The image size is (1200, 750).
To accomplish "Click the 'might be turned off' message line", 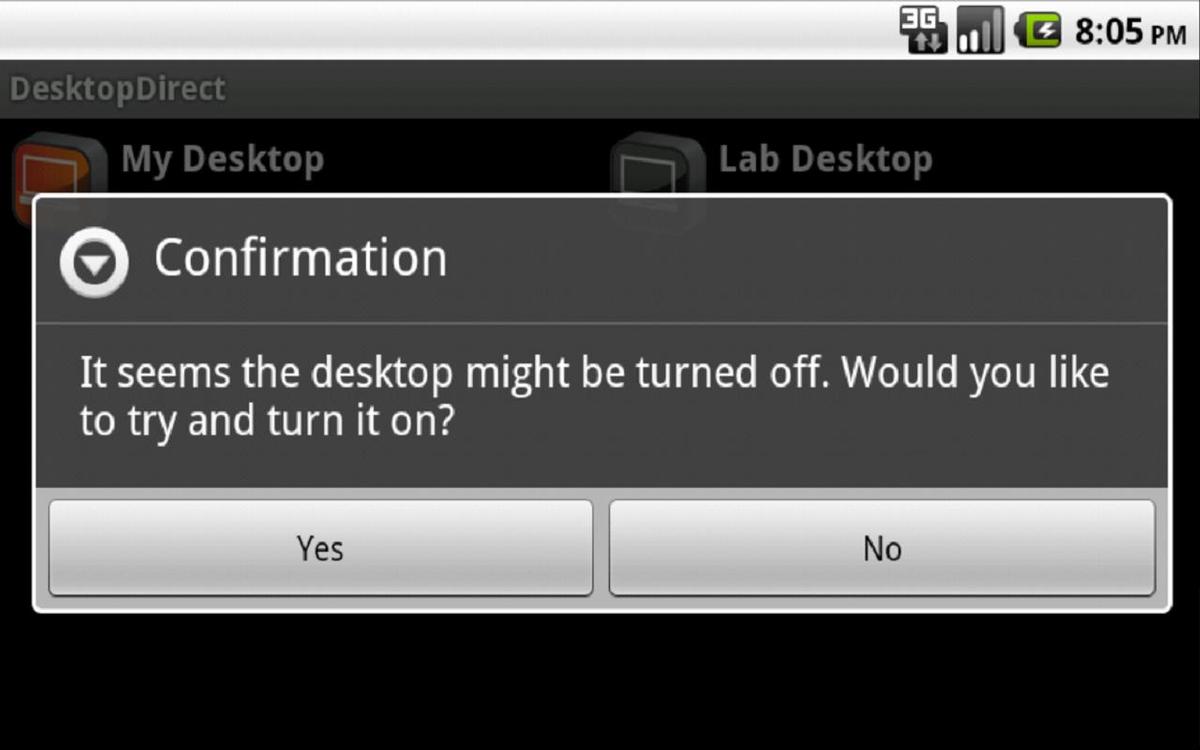I will coord(594,373).
